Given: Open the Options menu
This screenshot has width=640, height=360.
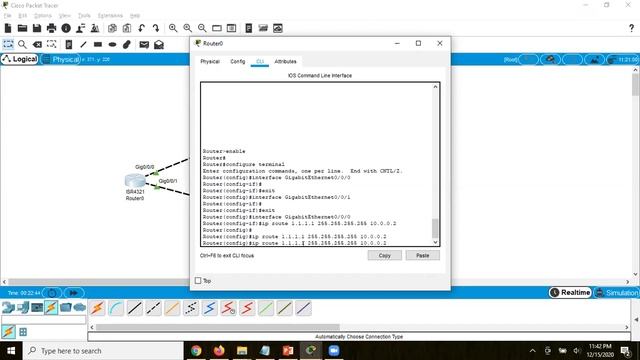Looking at the screenshot, I should click(x=42, y=16).
